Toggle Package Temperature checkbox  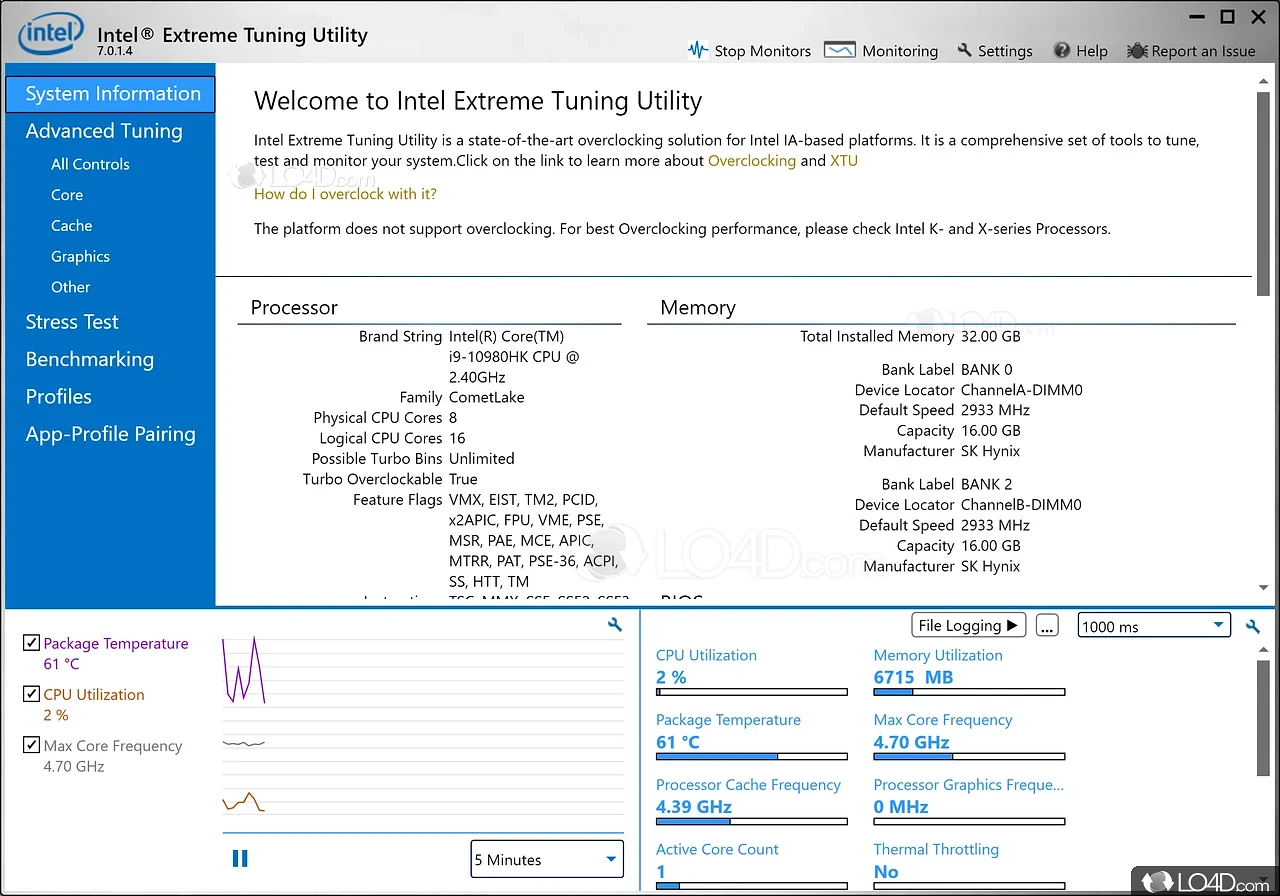pos(31,643)
